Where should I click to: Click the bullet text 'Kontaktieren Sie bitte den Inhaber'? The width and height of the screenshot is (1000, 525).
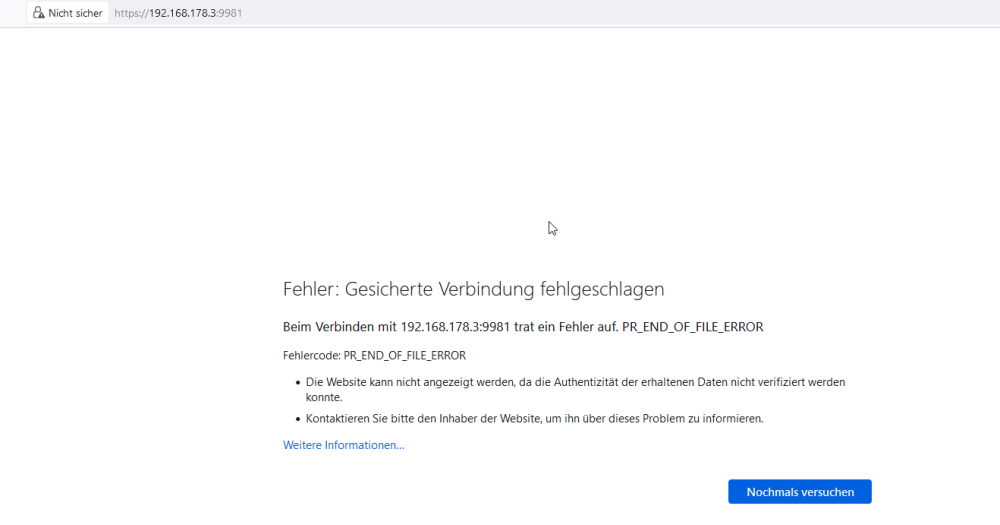tap(534, 418)
